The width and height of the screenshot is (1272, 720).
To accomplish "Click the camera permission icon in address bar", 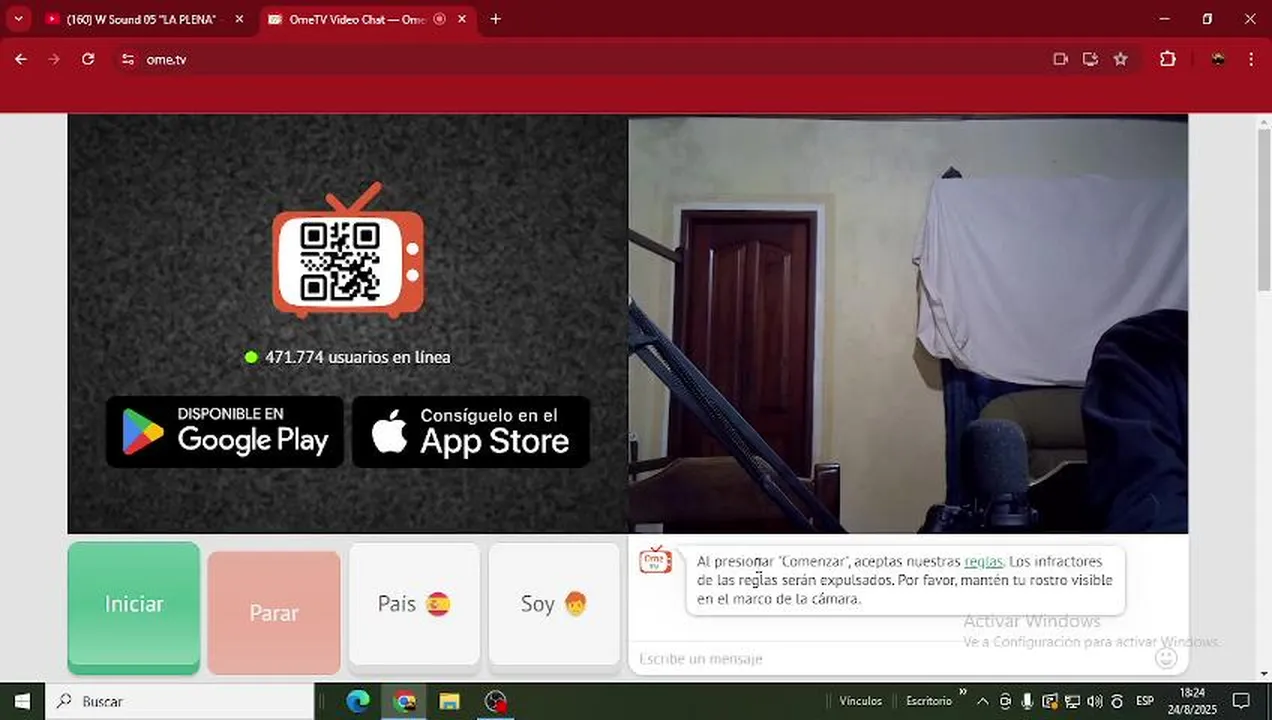I will point(1061,59).
